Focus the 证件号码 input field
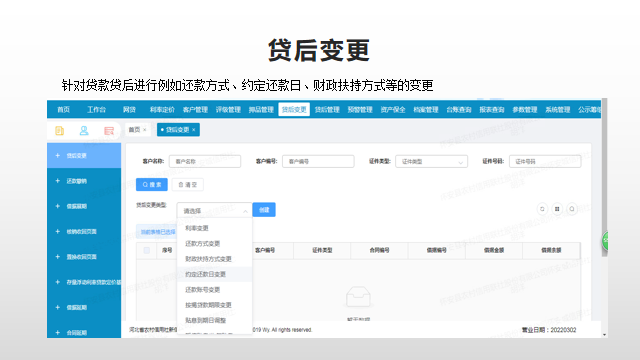 [545, 162]
